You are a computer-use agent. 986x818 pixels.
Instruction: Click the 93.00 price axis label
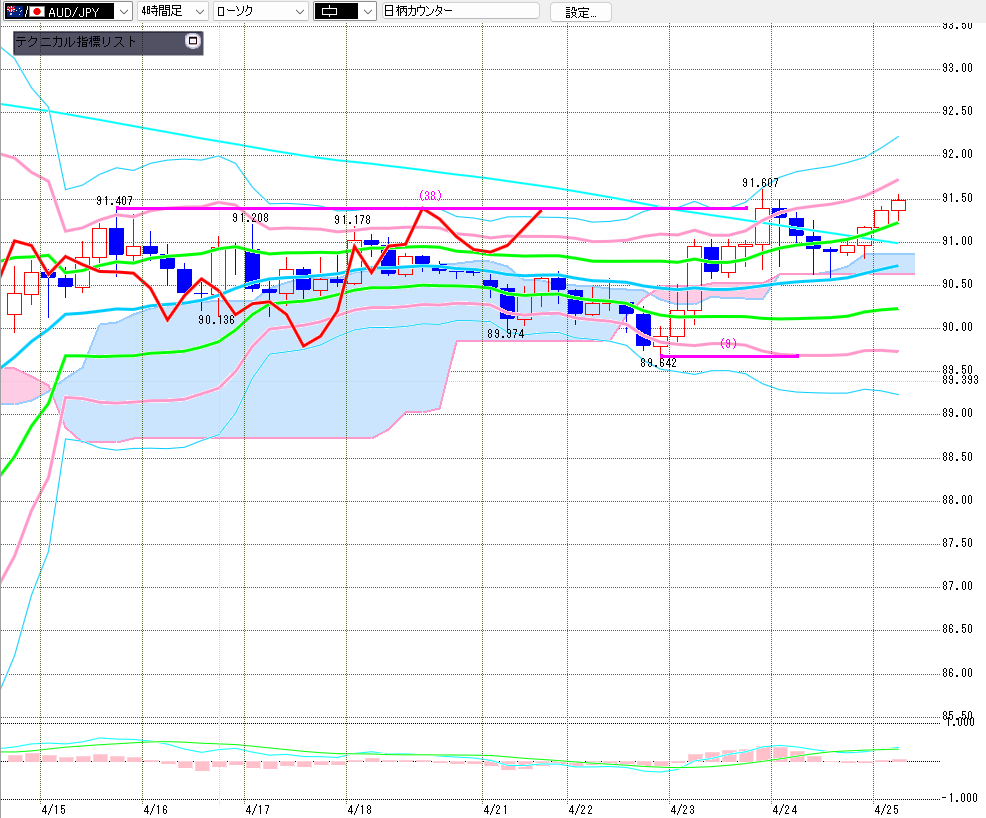click(957, 68)
